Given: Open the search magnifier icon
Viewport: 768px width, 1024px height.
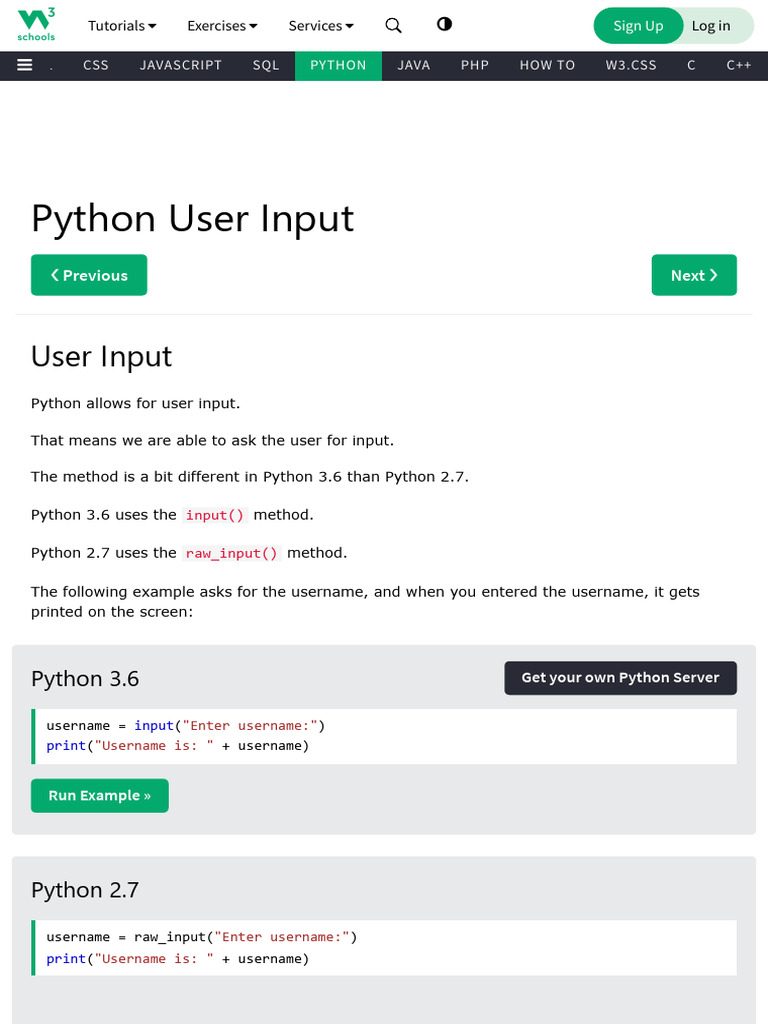Looking at the screenshot, I should [394, 26].
